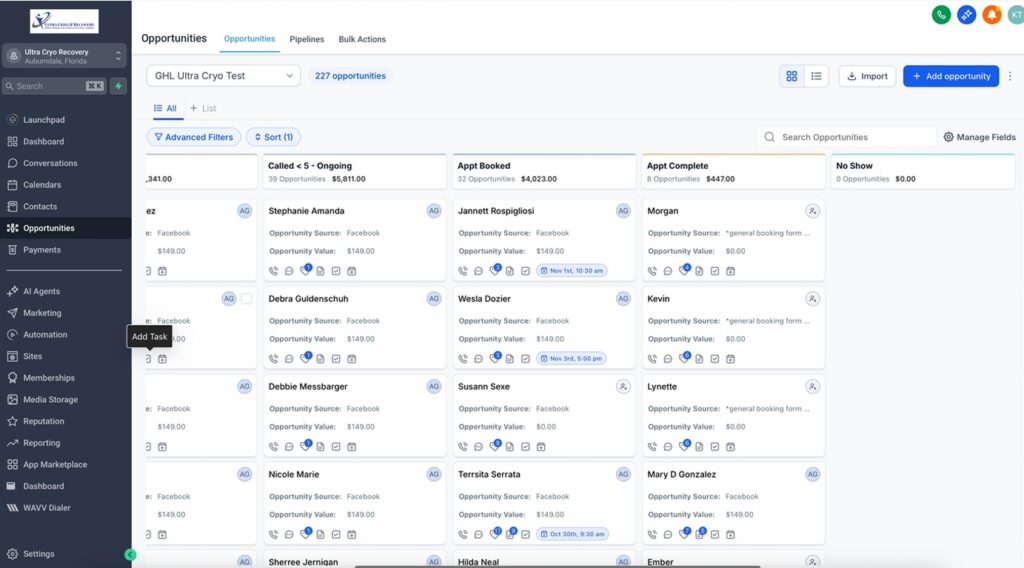The height and width of the screenshot is (568, 1024).
Task: Select the All smart list tab
Action: pyautogui.click(x=165, y=108)
